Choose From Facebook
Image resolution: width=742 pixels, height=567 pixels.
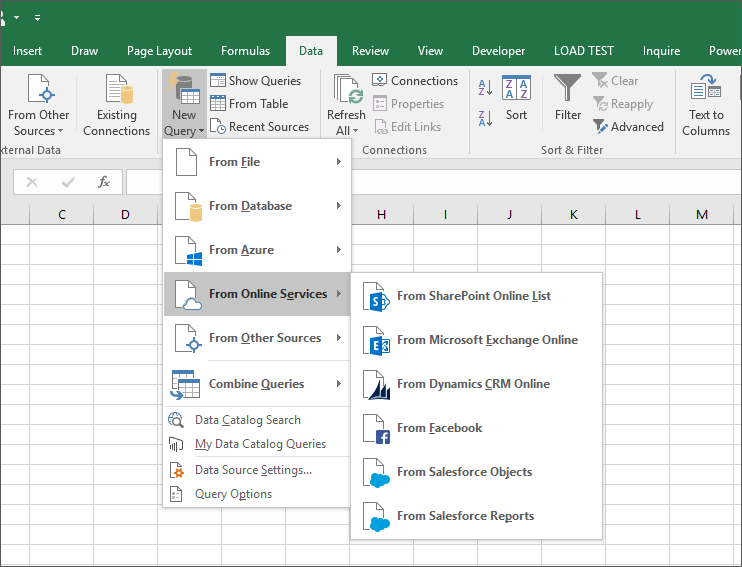point(477,428)
